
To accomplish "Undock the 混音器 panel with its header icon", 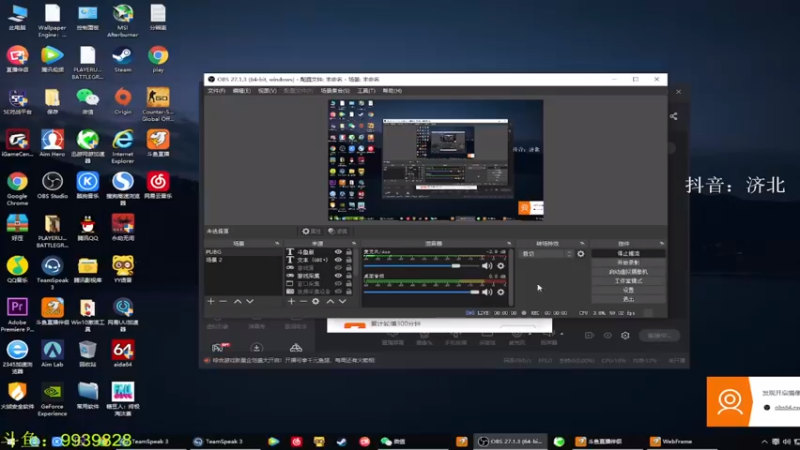I will 509,244.
